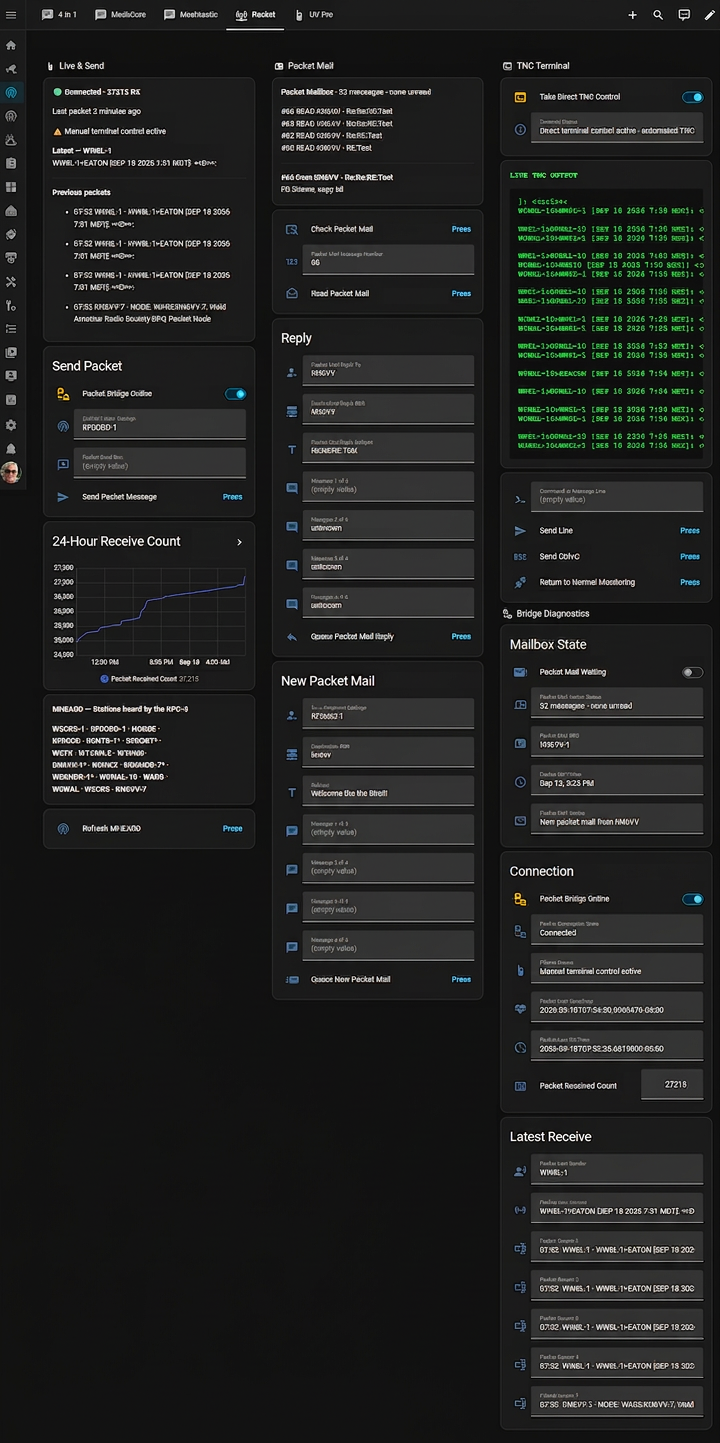Click the 24-hour receive count graph
This screenshot has width=720, height=1443.
click(x=148, y=610)
